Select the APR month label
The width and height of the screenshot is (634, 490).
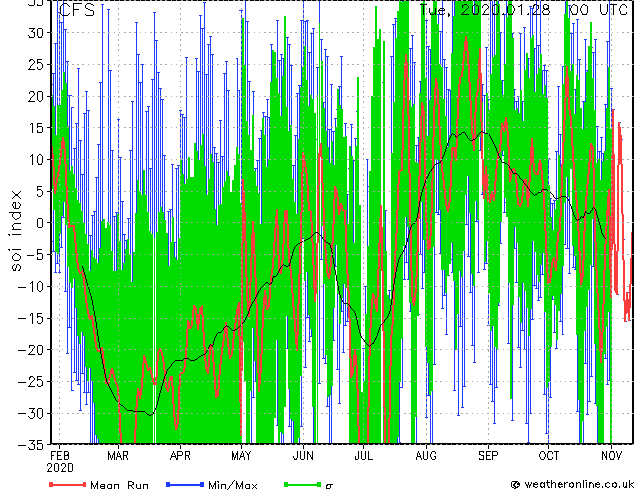(180, 456)
